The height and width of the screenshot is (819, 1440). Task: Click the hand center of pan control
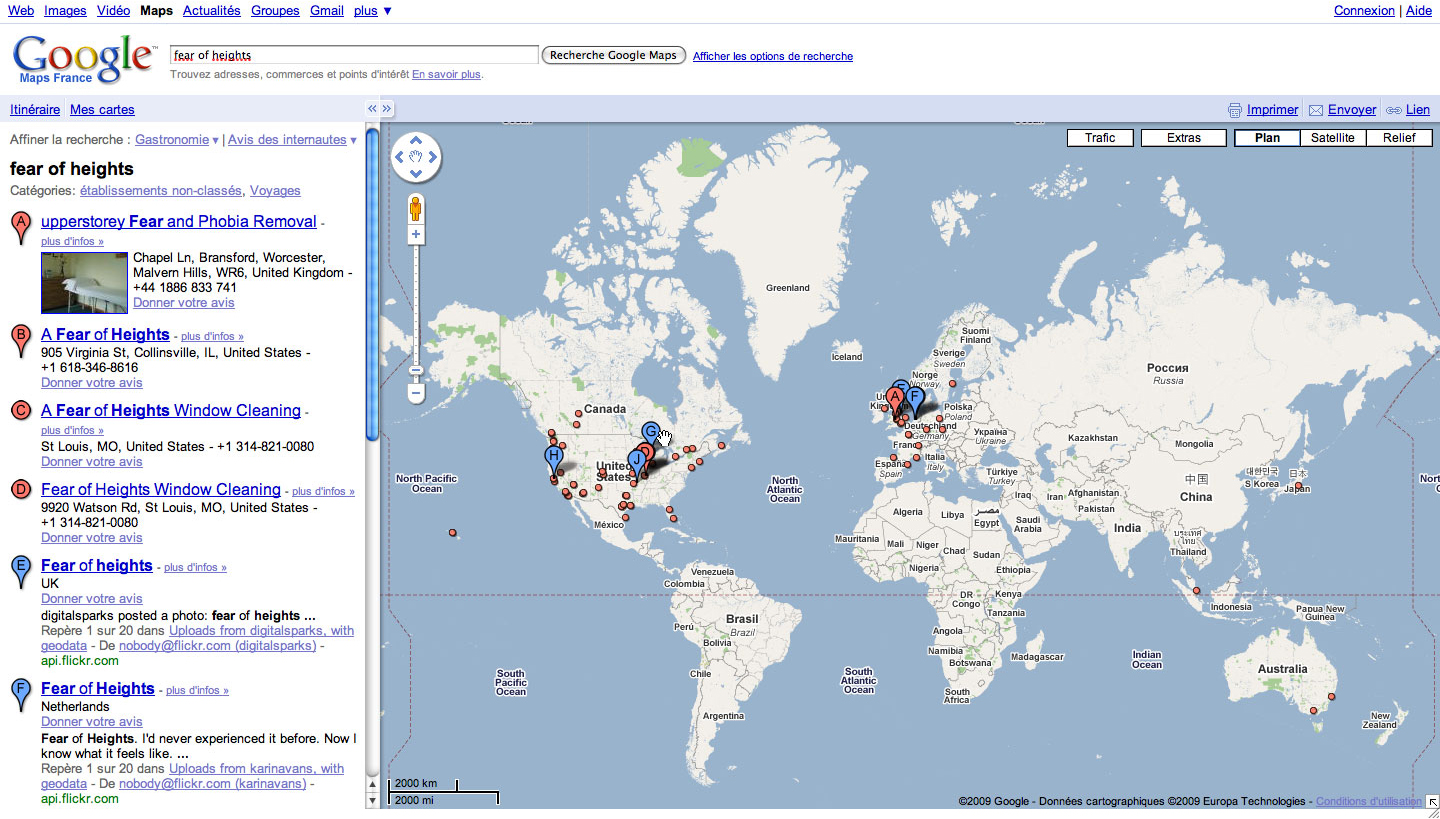(x=416, y=157)
